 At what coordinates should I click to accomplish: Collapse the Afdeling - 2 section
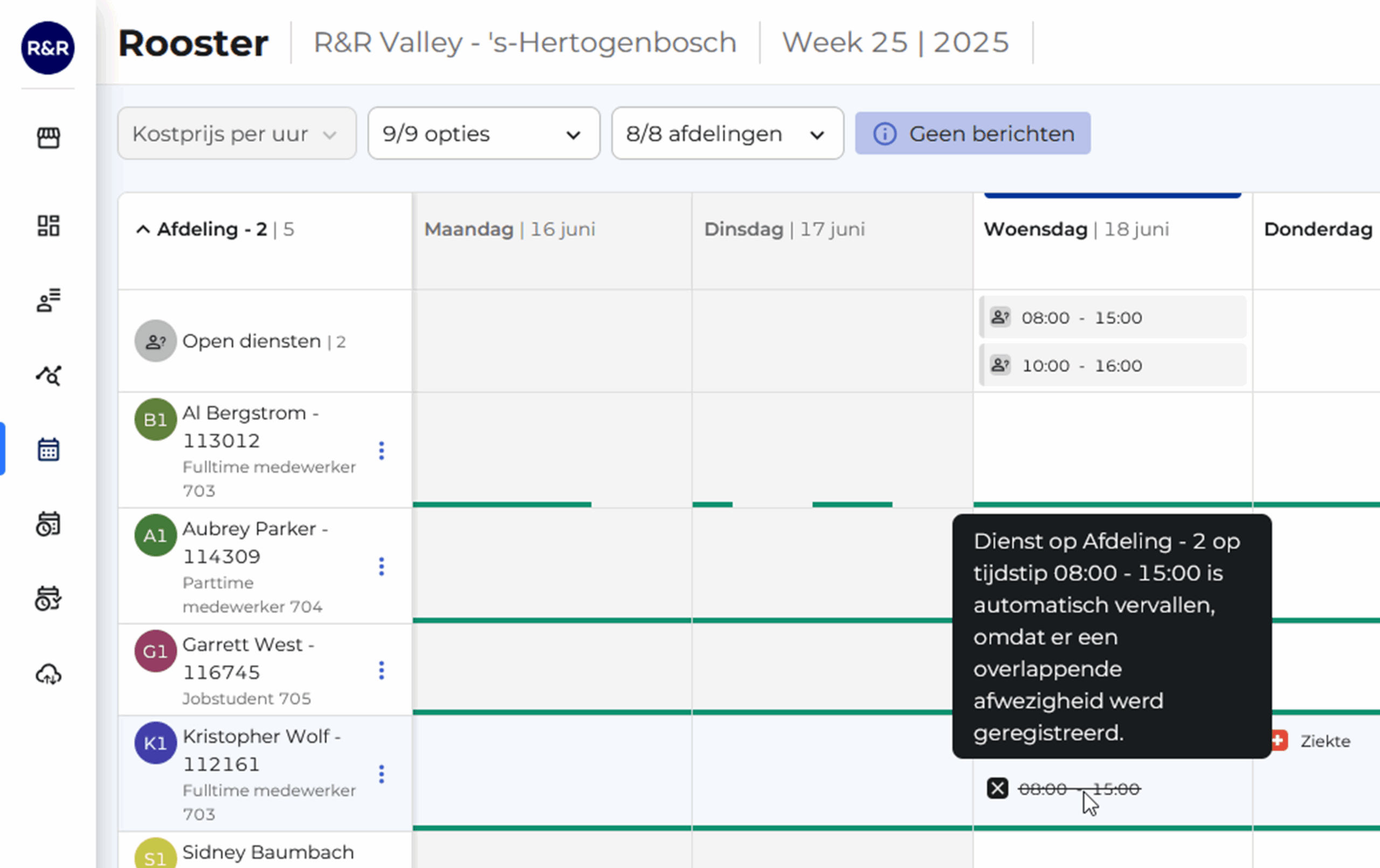pyautogui.click(x=143, y=230)
